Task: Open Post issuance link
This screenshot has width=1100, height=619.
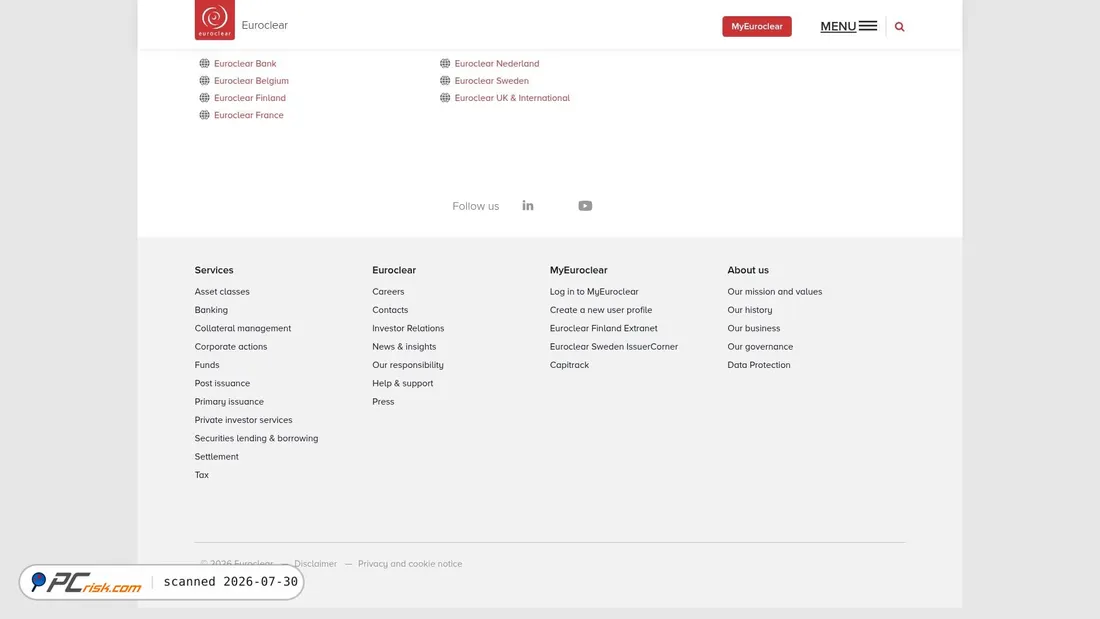Action: pos(222,383)
